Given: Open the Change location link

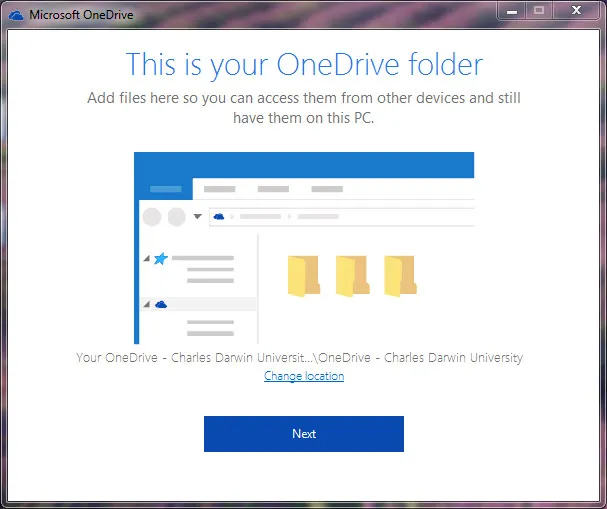Looking at the screenshot, I should pyautogui.click(x=304, y=376).
